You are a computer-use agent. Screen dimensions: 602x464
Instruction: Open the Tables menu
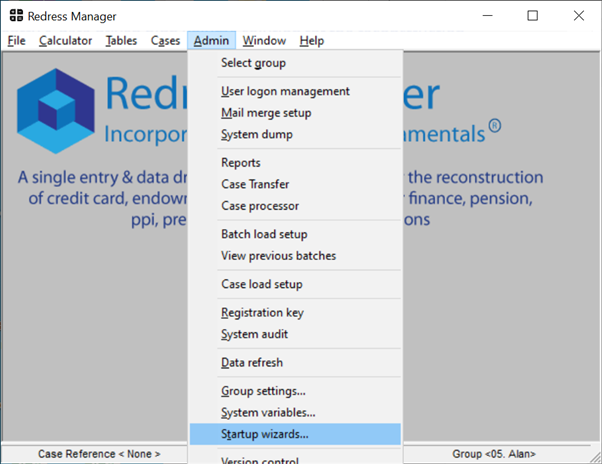pyautogui.click(x=121, y=41)
